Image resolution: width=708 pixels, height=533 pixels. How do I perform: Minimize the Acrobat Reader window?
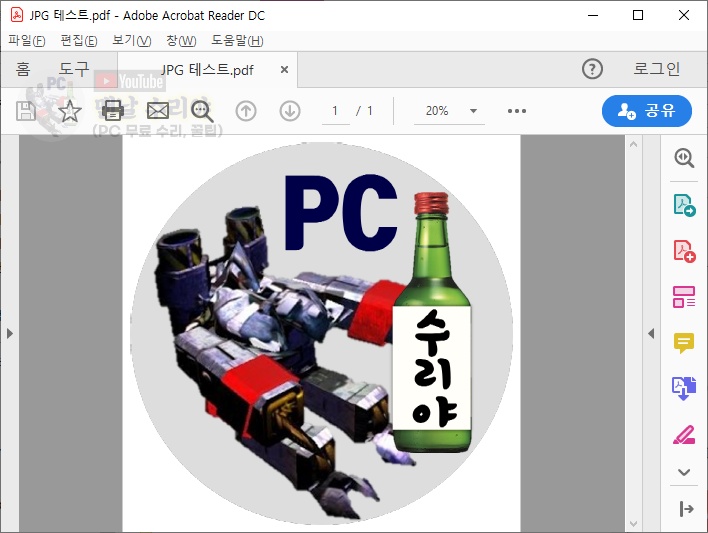pyautogui.click(x=593, y=15)
